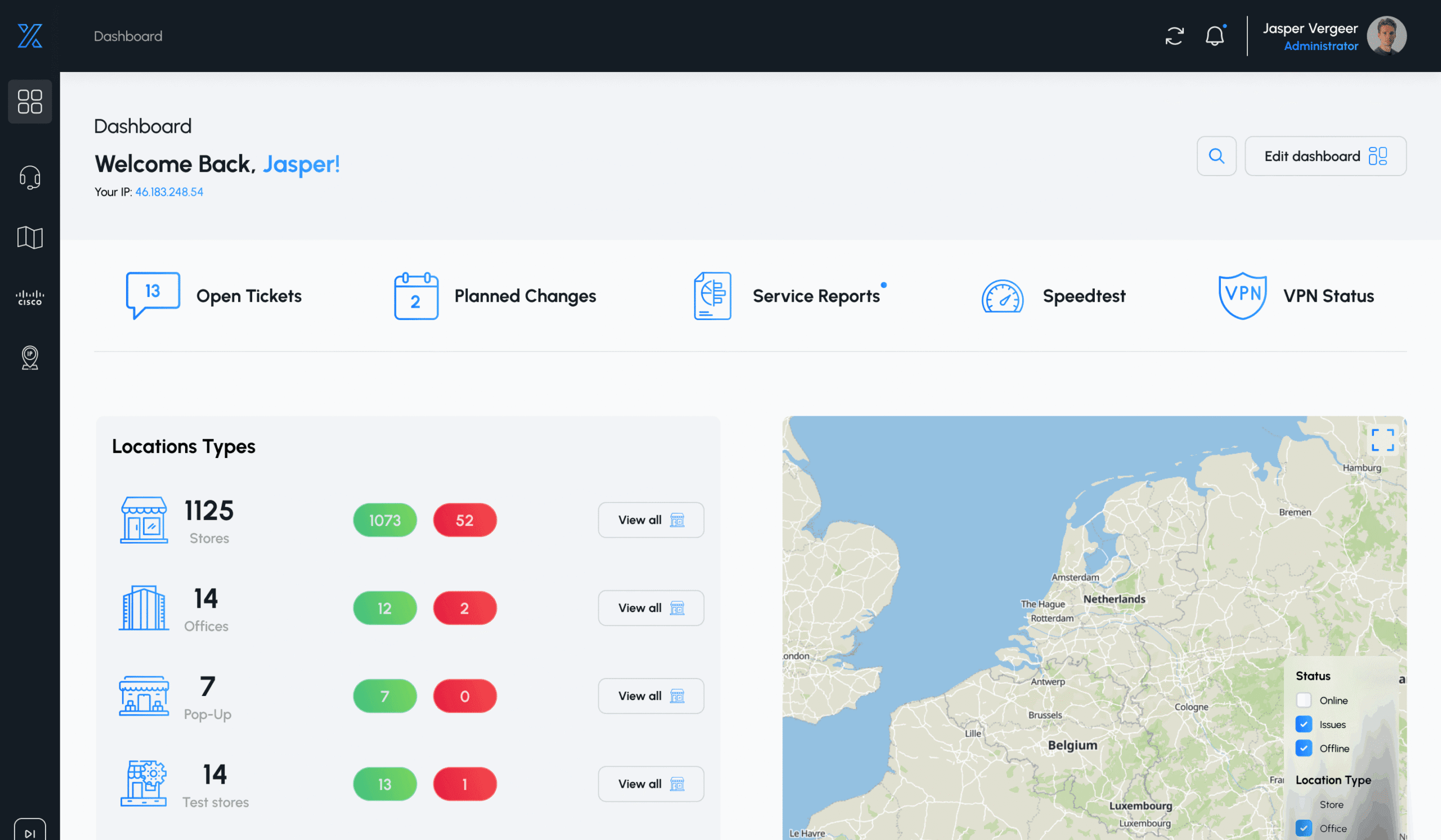Click View all for Stores
1441x840 pixels.
[x=651, y=520]
